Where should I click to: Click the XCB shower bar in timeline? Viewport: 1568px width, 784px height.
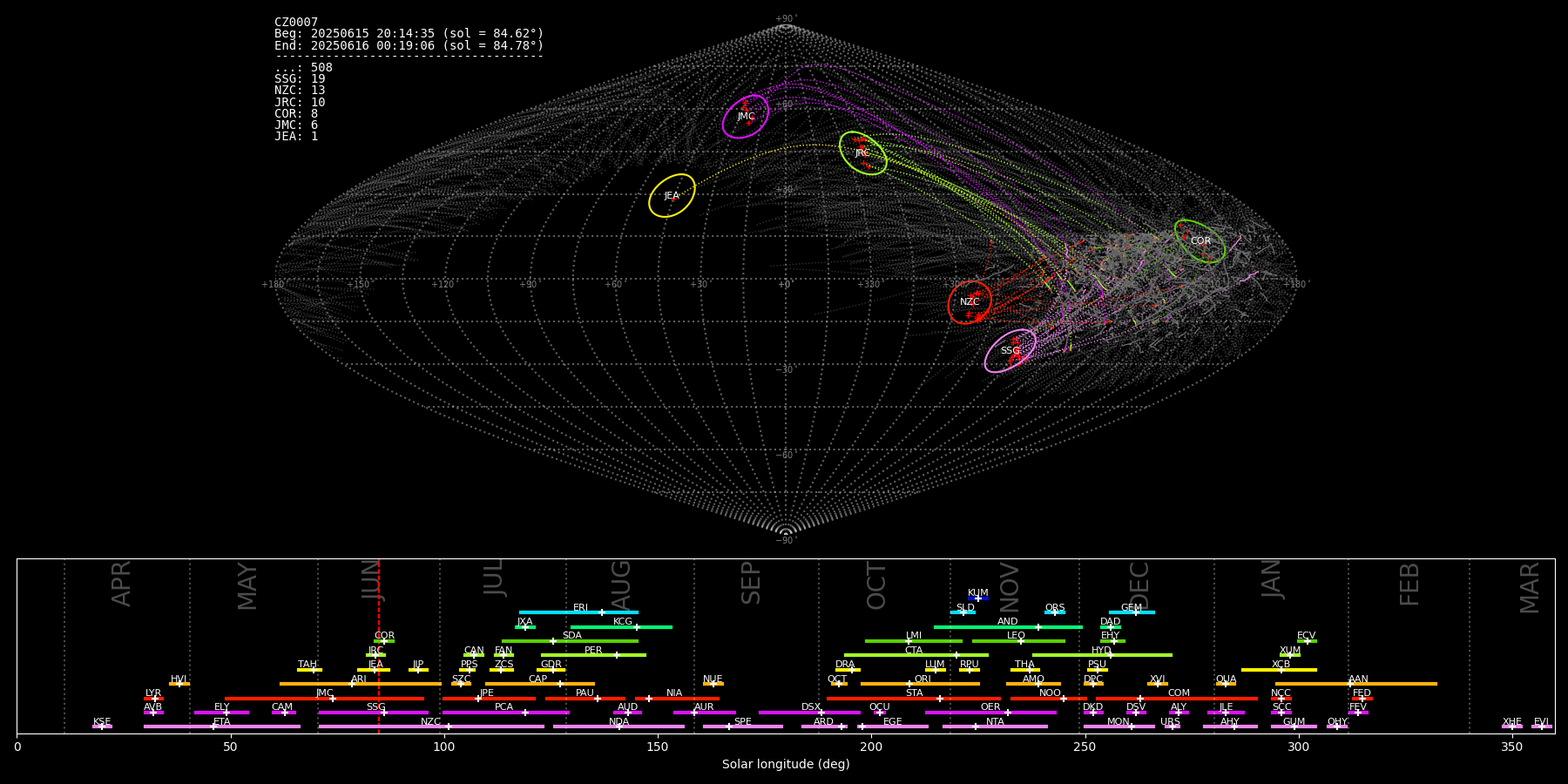coord(1279,670)
